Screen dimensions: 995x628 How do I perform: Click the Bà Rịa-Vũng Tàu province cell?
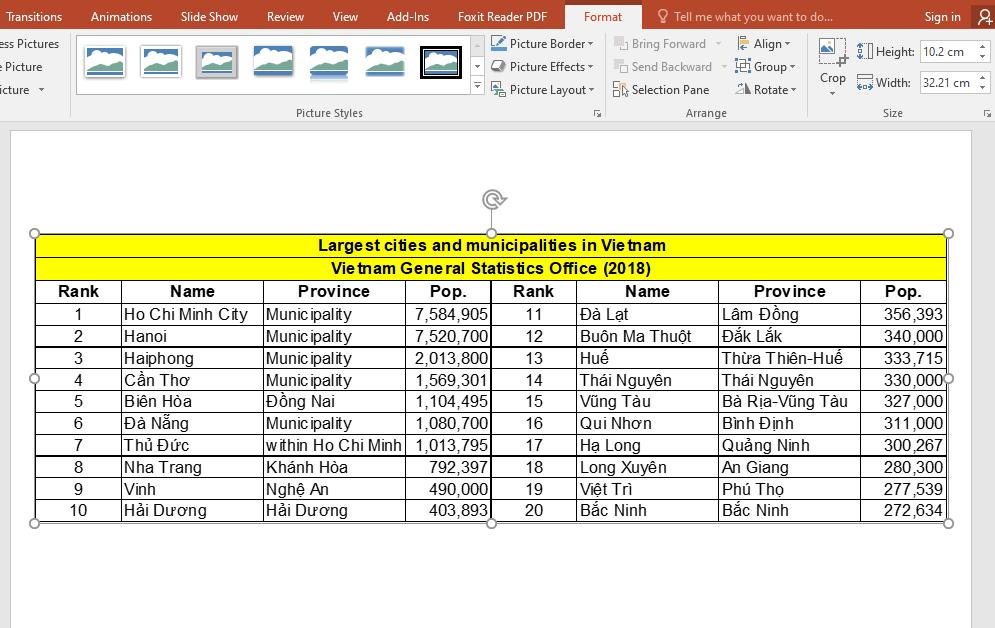click(789, 401)
